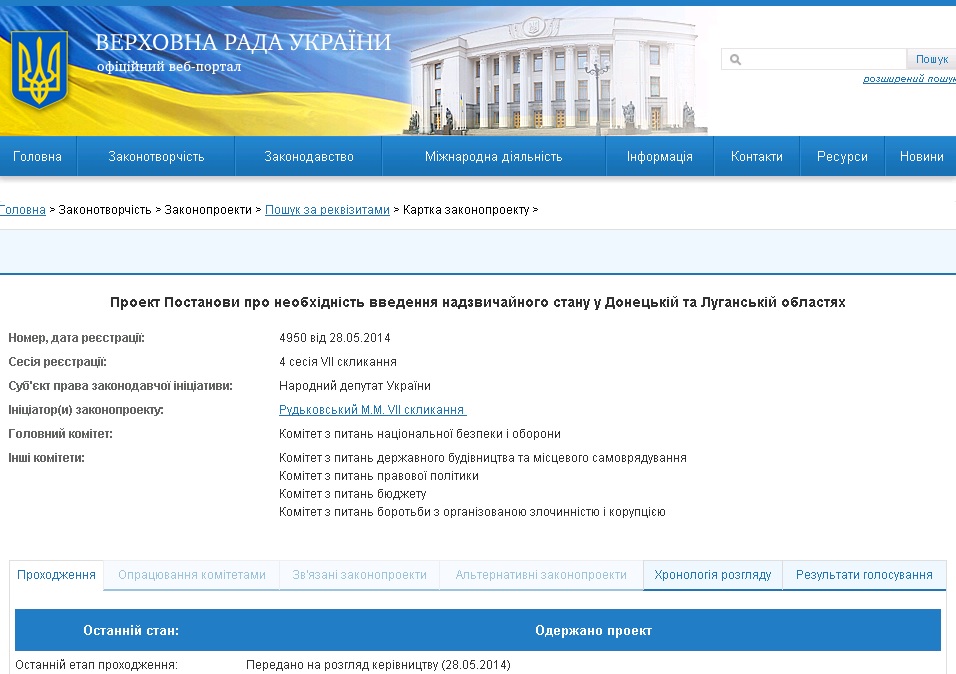Open the Ресурси menu item
Image resolution: width=956 pixels, height=674 pixels.
pyautogui.click(x=842, y=157)
